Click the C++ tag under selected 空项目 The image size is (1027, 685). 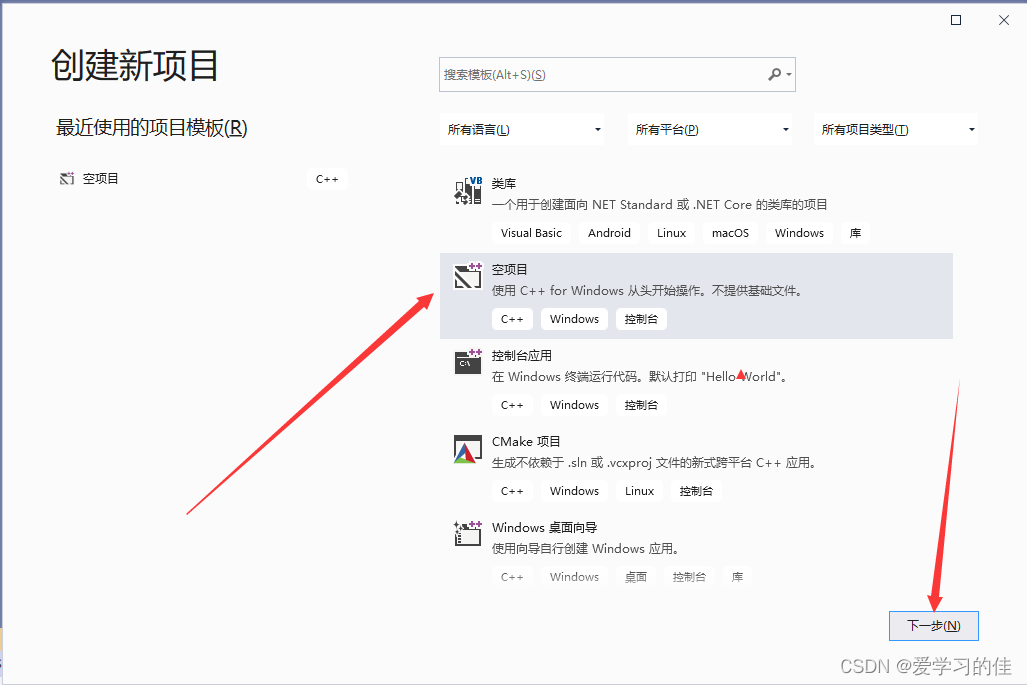point(512,319)
